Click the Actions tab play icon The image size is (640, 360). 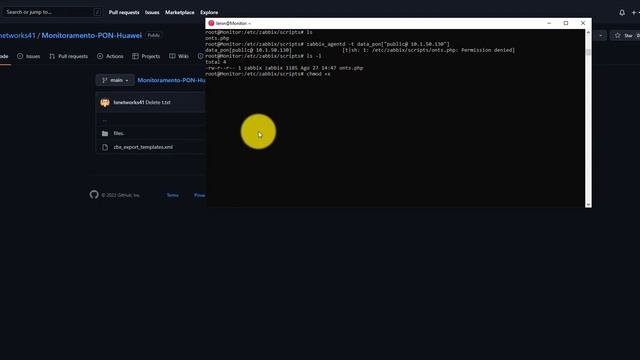pos(100,56)
